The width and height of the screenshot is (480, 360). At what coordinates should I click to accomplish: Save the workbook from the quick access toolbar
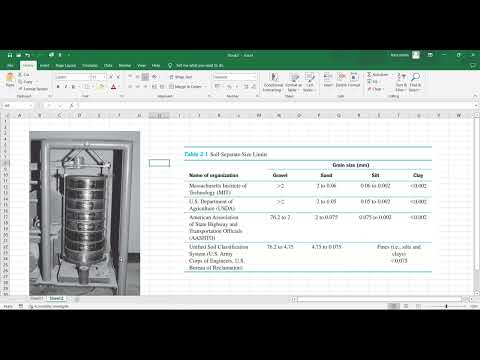click(10, 55)
